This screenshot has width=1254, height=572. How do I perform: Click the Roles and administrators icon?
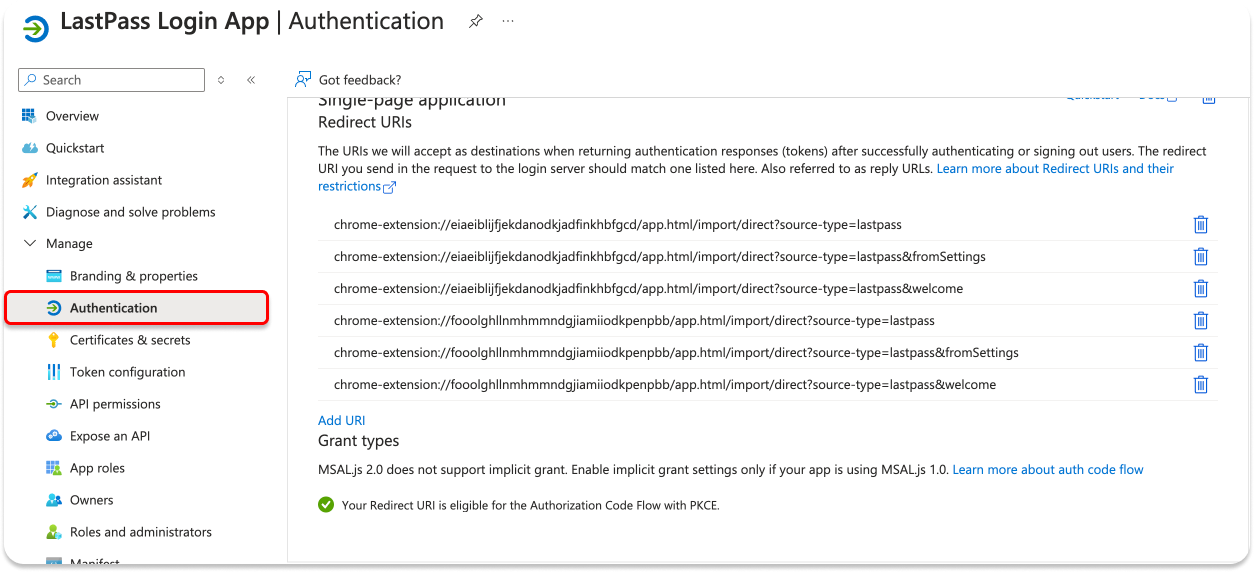pyautogui.click(x=54, y=532)
